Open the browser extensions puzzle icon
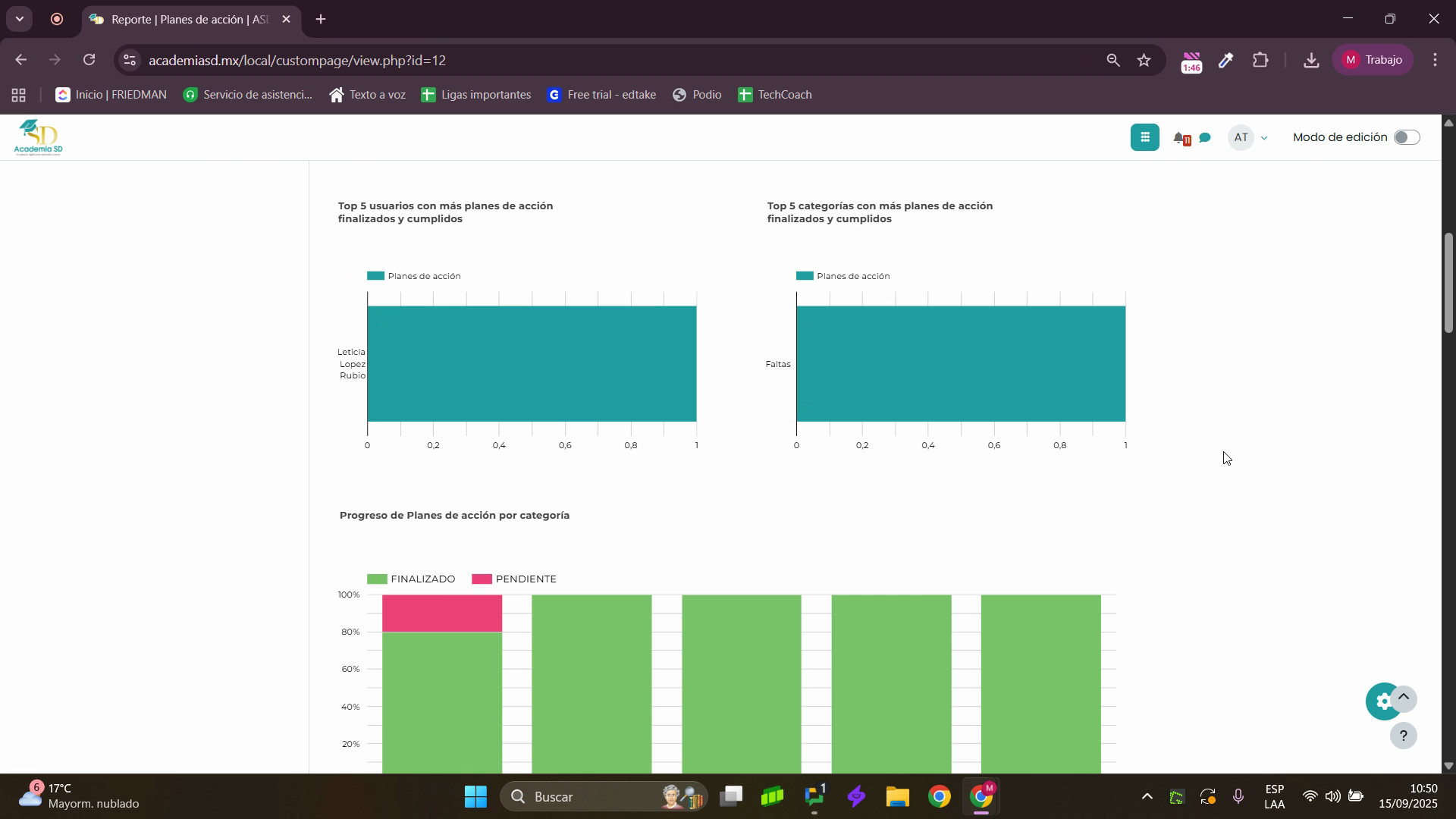The width and height of the screenshot is (1456, 819). point(1260,61)
